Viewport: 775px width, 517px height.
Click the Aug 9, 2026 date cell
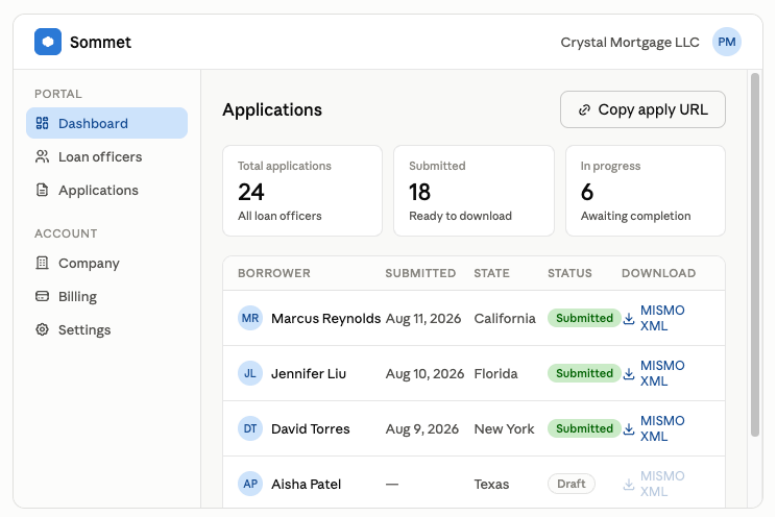[422, 429]
